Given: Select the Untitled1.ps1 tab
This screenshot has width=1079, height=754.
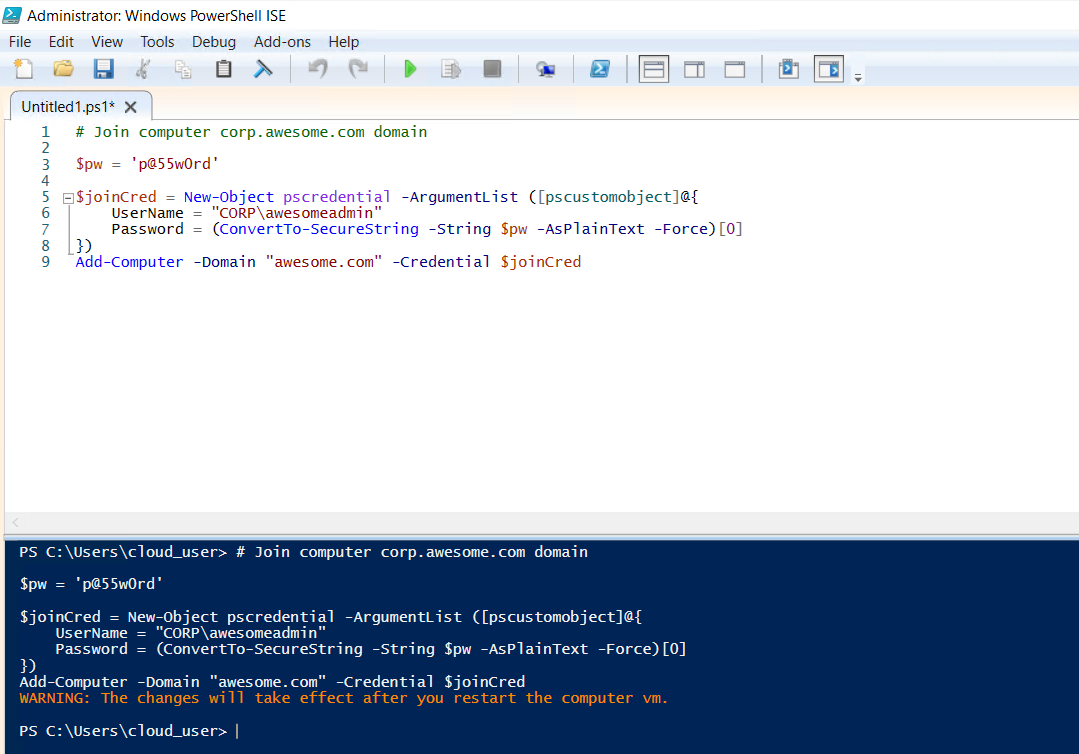Looking at the screenshot, I should tap(68, 107).
